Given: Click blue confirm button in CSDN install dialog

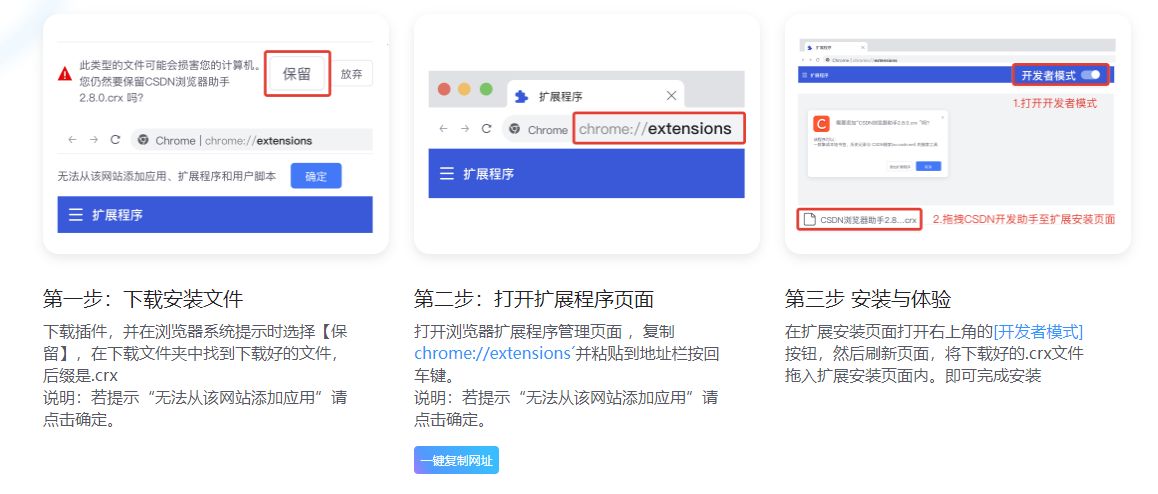Looking at the screenshot, I should point(928,166).
